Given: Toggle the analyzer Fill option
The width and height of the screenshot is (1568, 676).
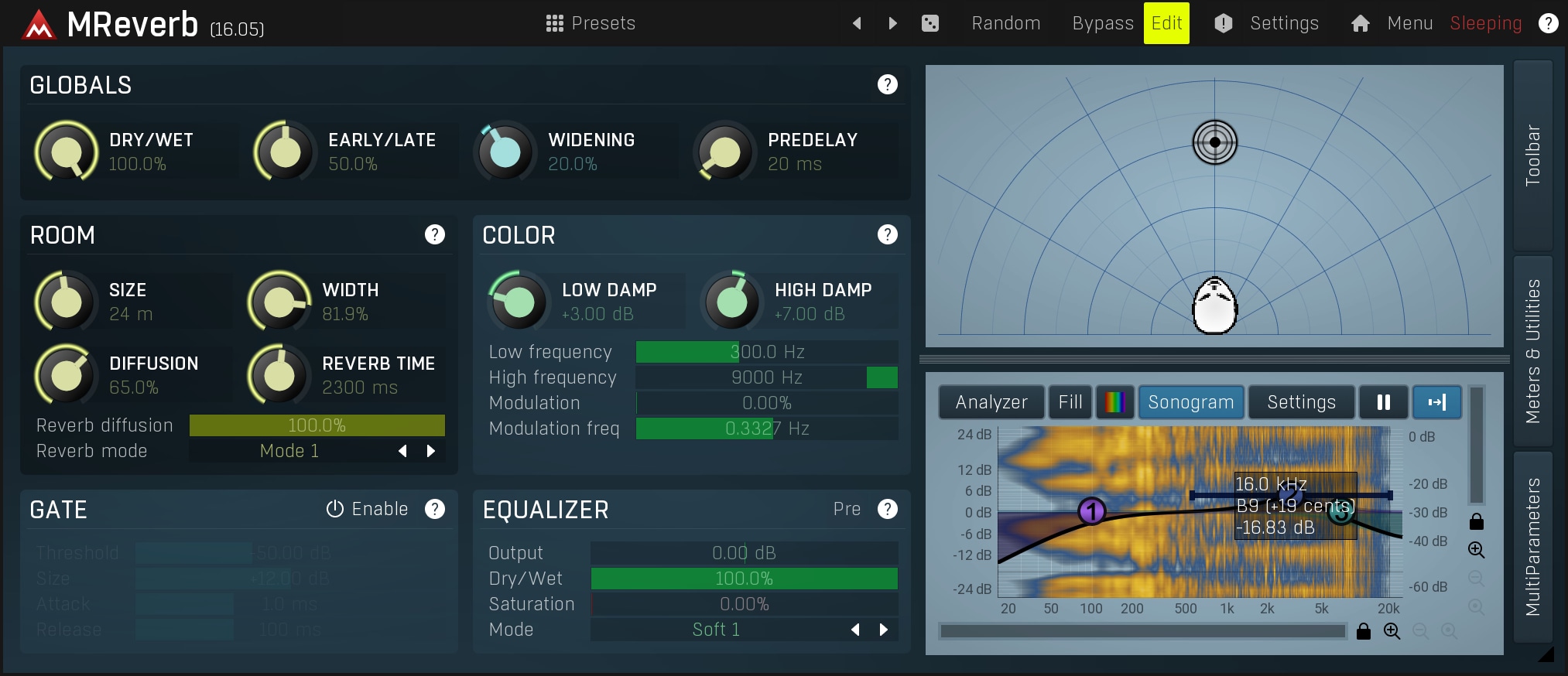Looking at the screenshot, I should (1070, 402).
